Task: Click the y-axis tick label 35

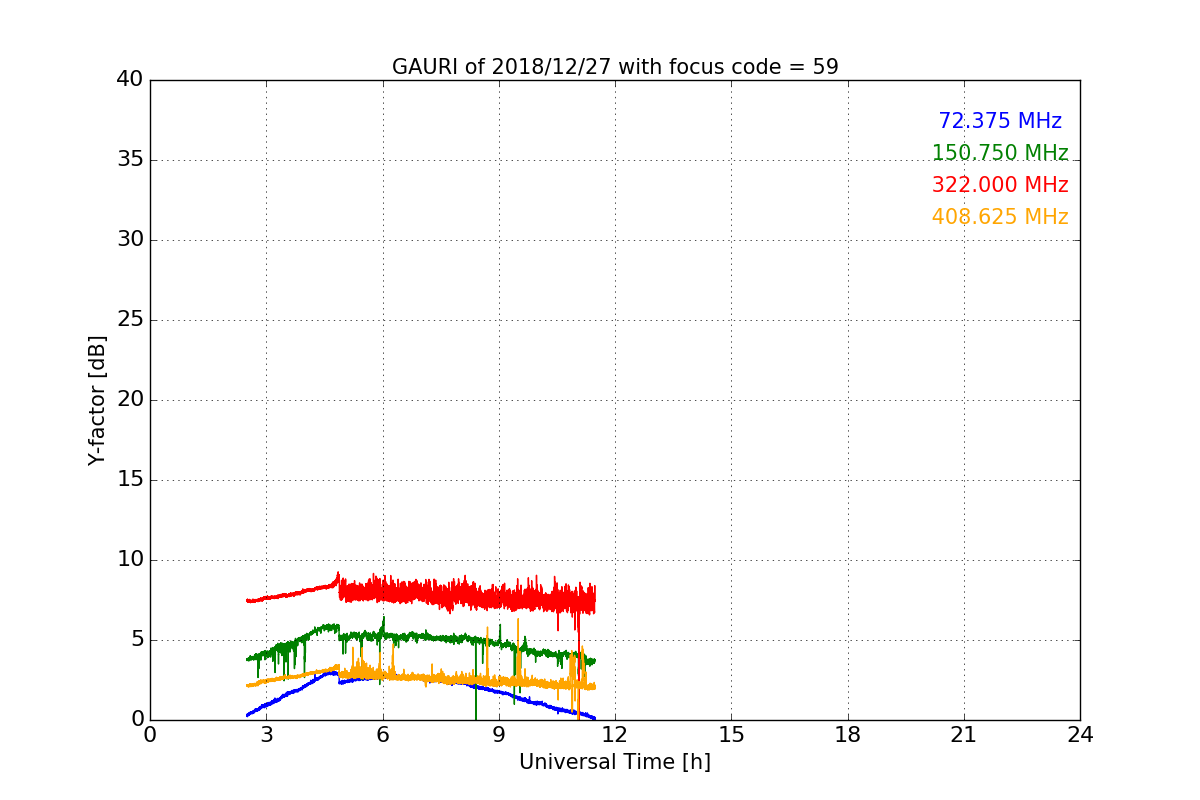Action: coord(130,160)
